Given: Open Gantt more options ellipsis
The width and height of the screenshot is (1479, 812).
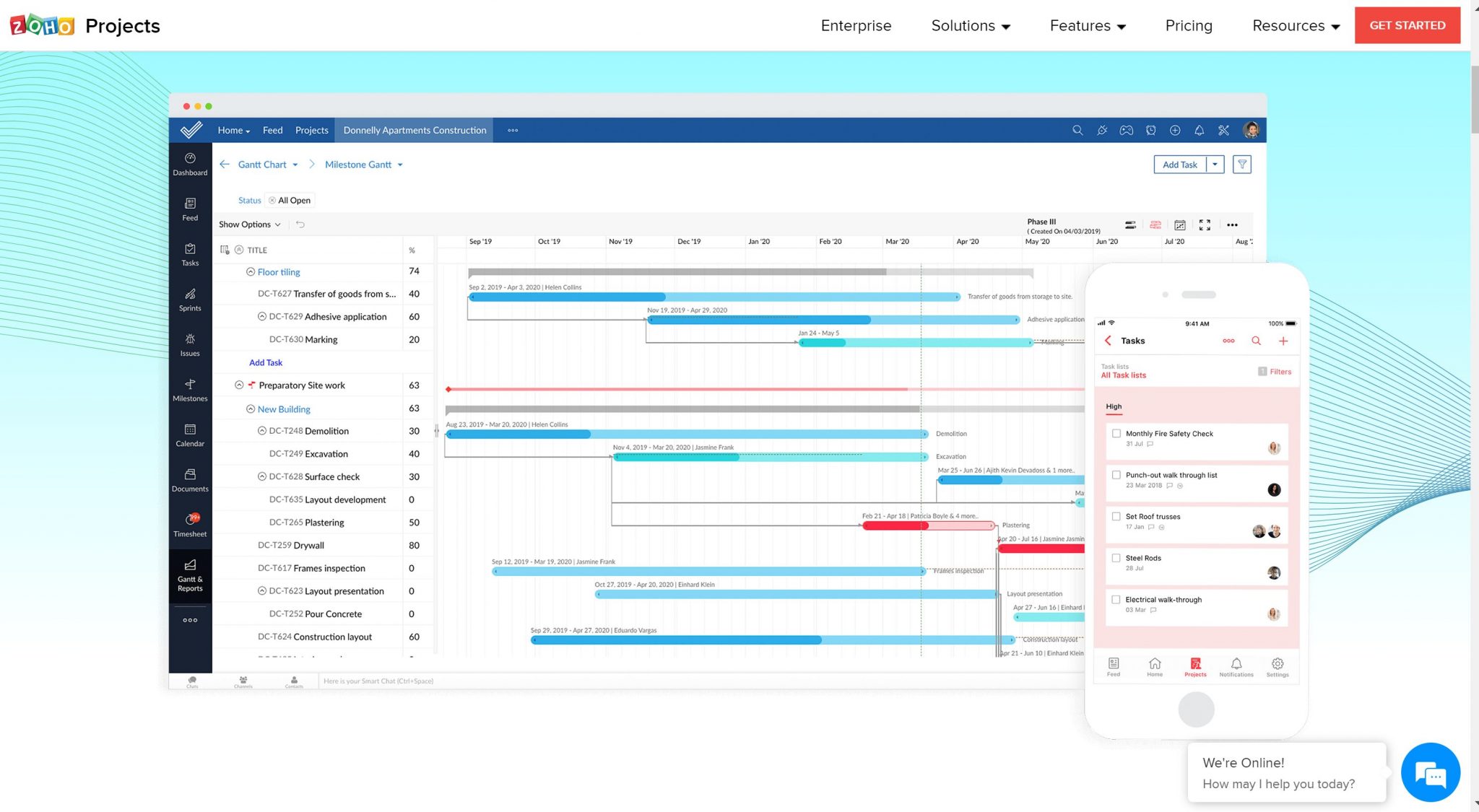Looking at the screenshot, I should 1232,225.
